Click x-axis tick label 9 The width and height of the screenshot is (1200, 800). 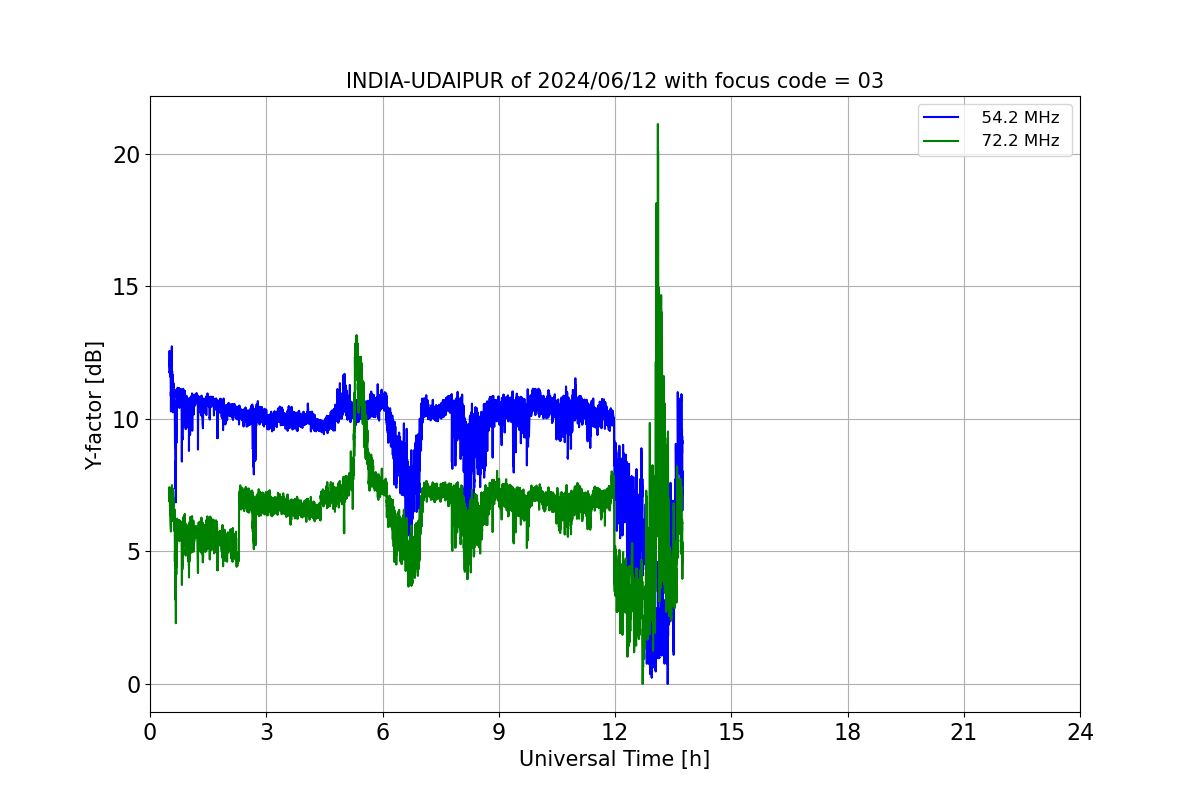coord(499,732)
